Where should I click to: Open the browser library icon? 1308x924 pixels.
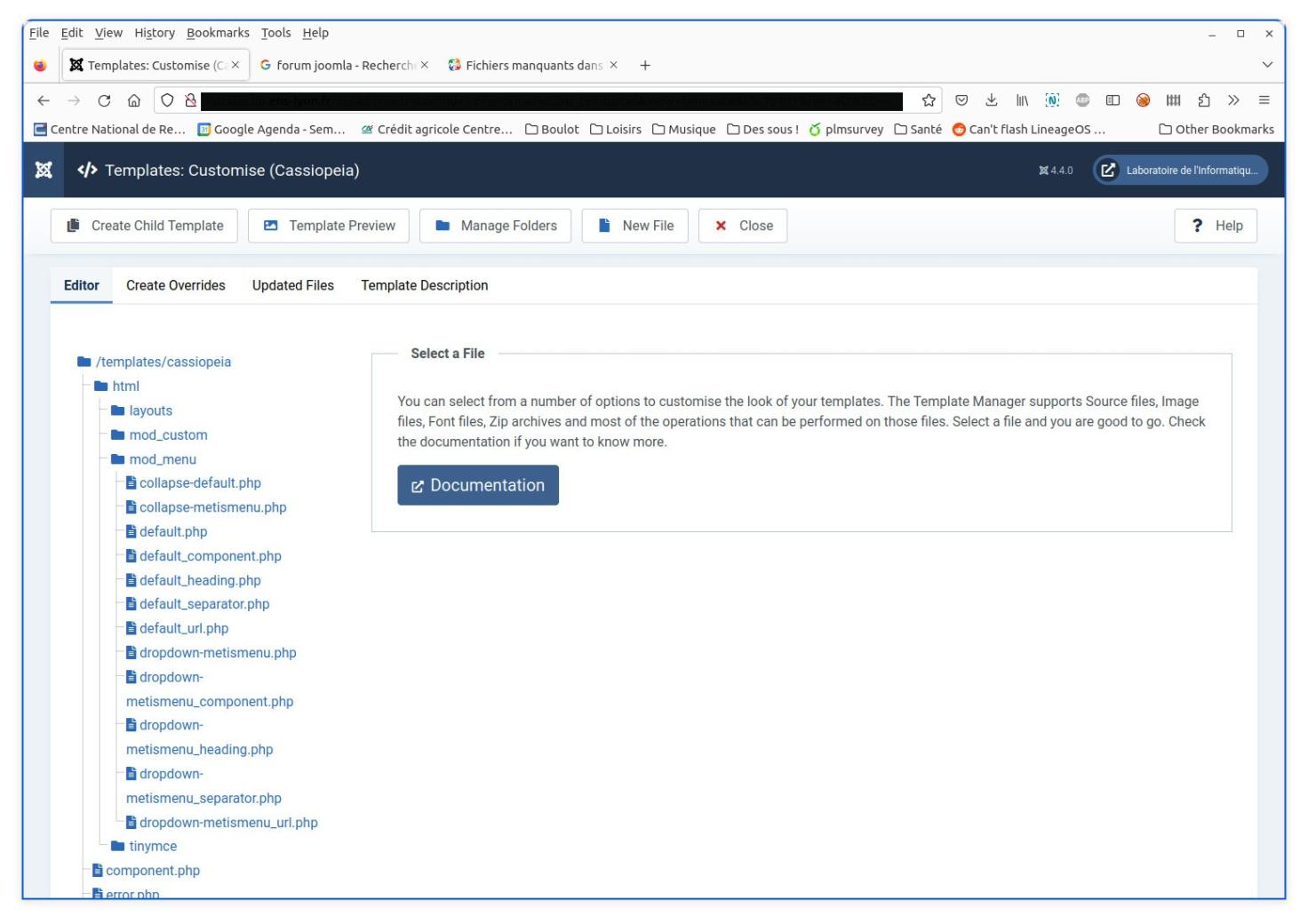[1022, 100]
